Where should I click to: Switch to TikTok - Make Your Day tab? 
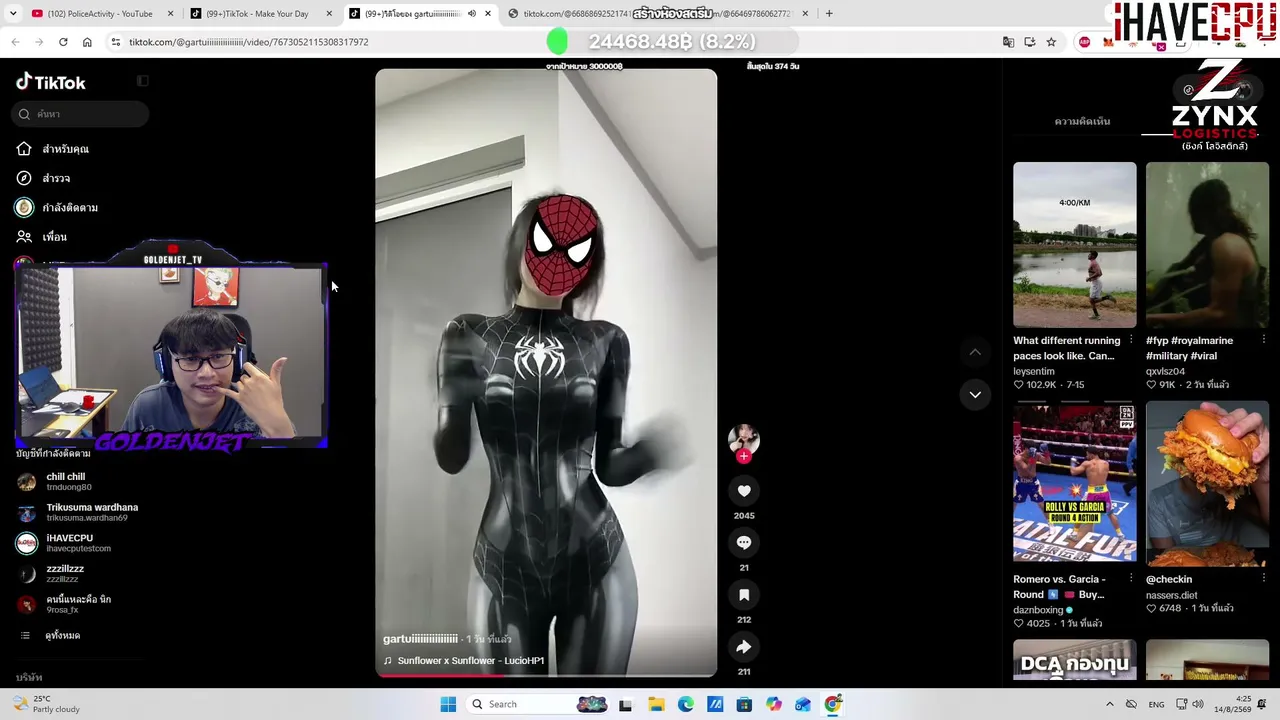[256, 14]
